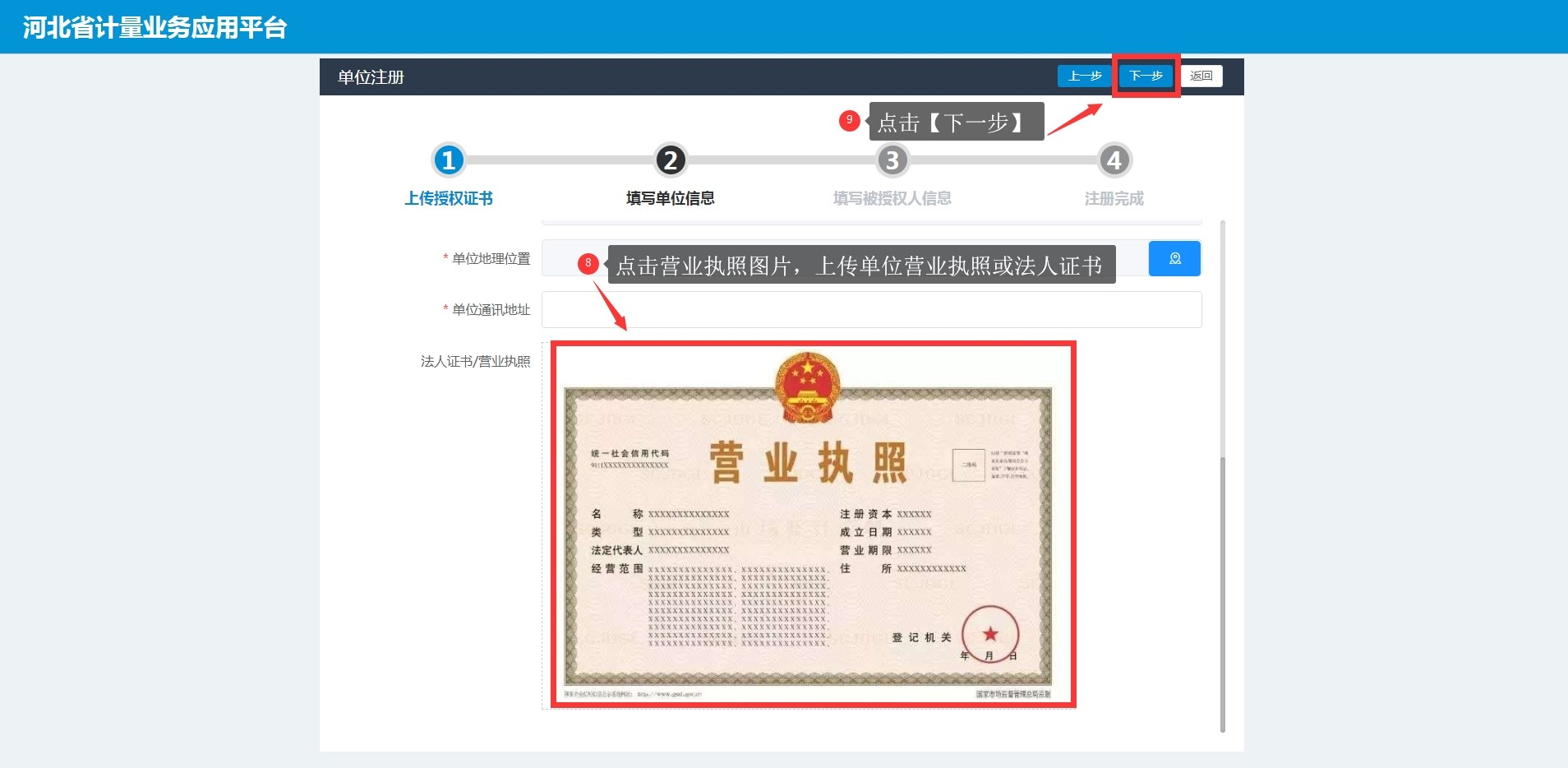Viewport: 1568px width, 768px height.
Task: Click the form's vertical scrollbar
Action: pyautogui.click(x=1223, y=592)
